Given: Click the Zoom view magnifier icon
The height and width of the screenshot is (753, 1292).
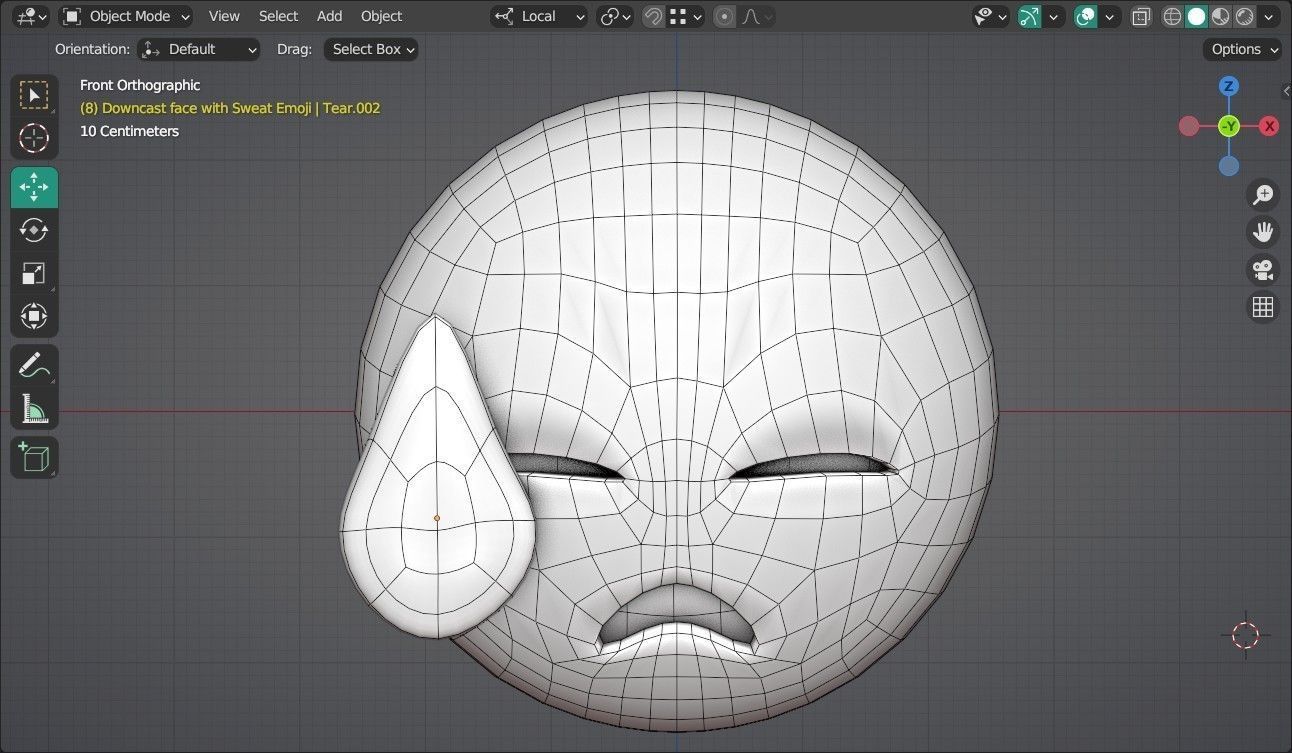Looking at the screenshot, I should 1263,194.
